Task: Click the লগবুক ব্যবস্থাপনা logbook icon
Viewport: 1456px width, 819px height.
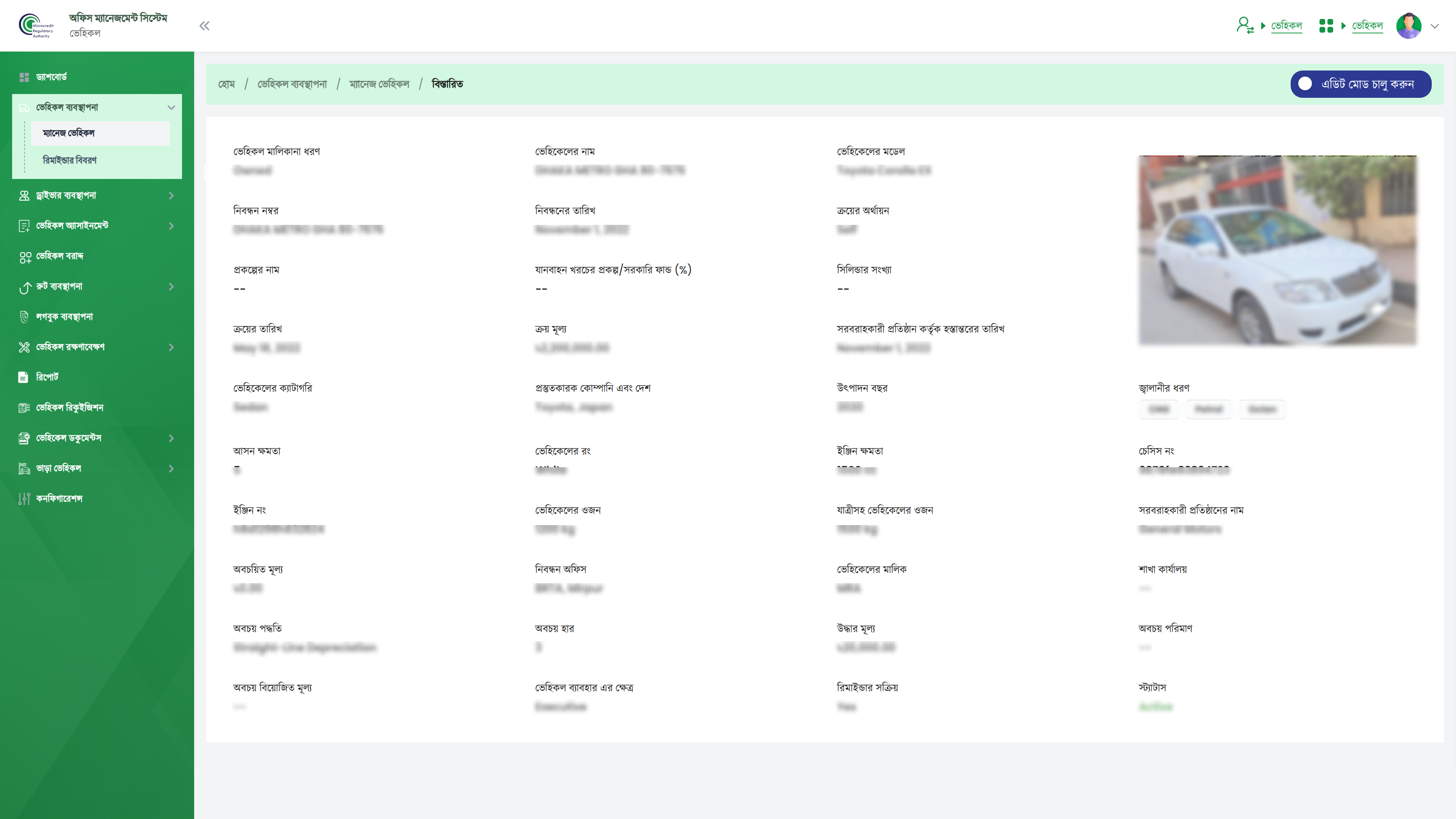Action: click(24, 317)
